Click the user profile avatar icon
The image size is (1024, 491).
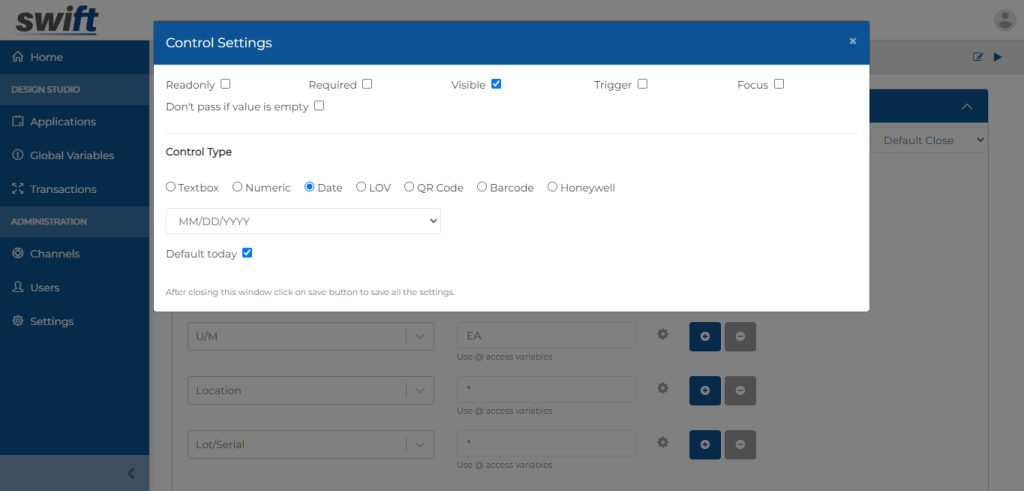point(1004,20)
